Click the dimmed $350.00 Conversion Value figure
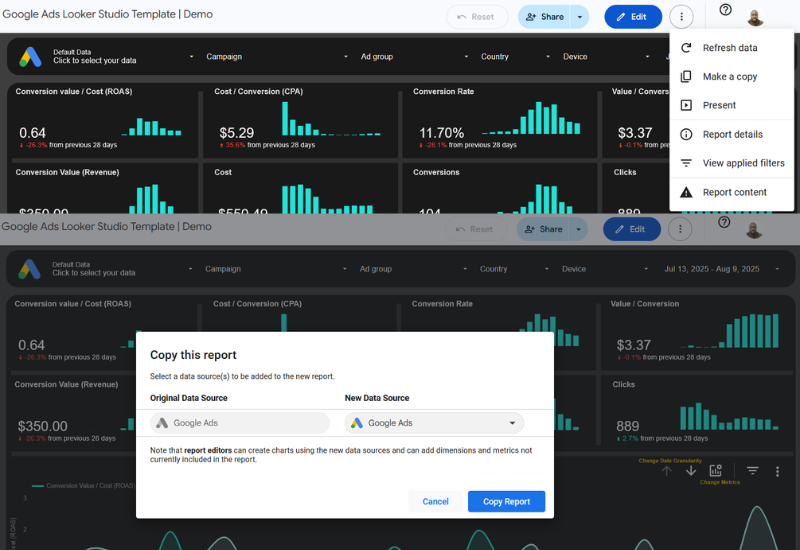 (x=42, y=426)
